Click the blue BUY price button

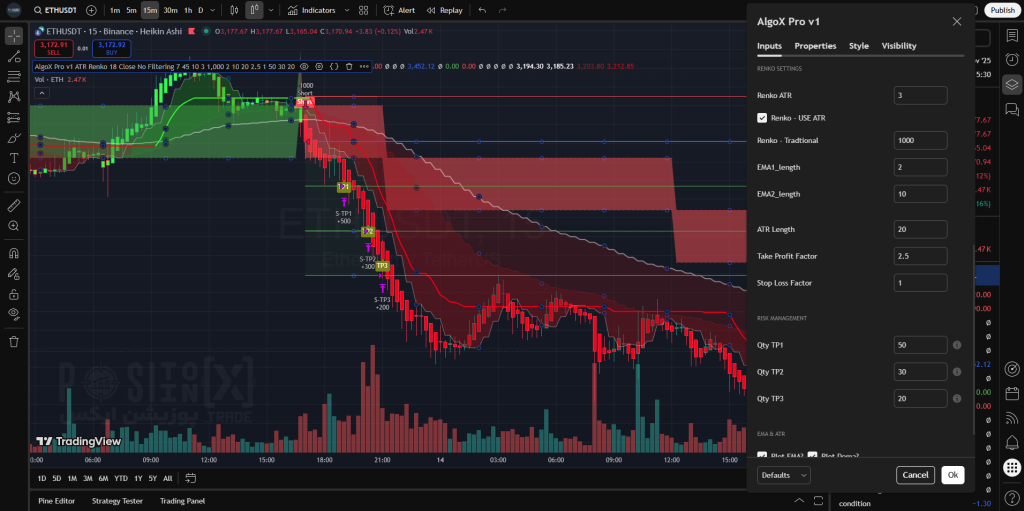(x=112, y=48)
